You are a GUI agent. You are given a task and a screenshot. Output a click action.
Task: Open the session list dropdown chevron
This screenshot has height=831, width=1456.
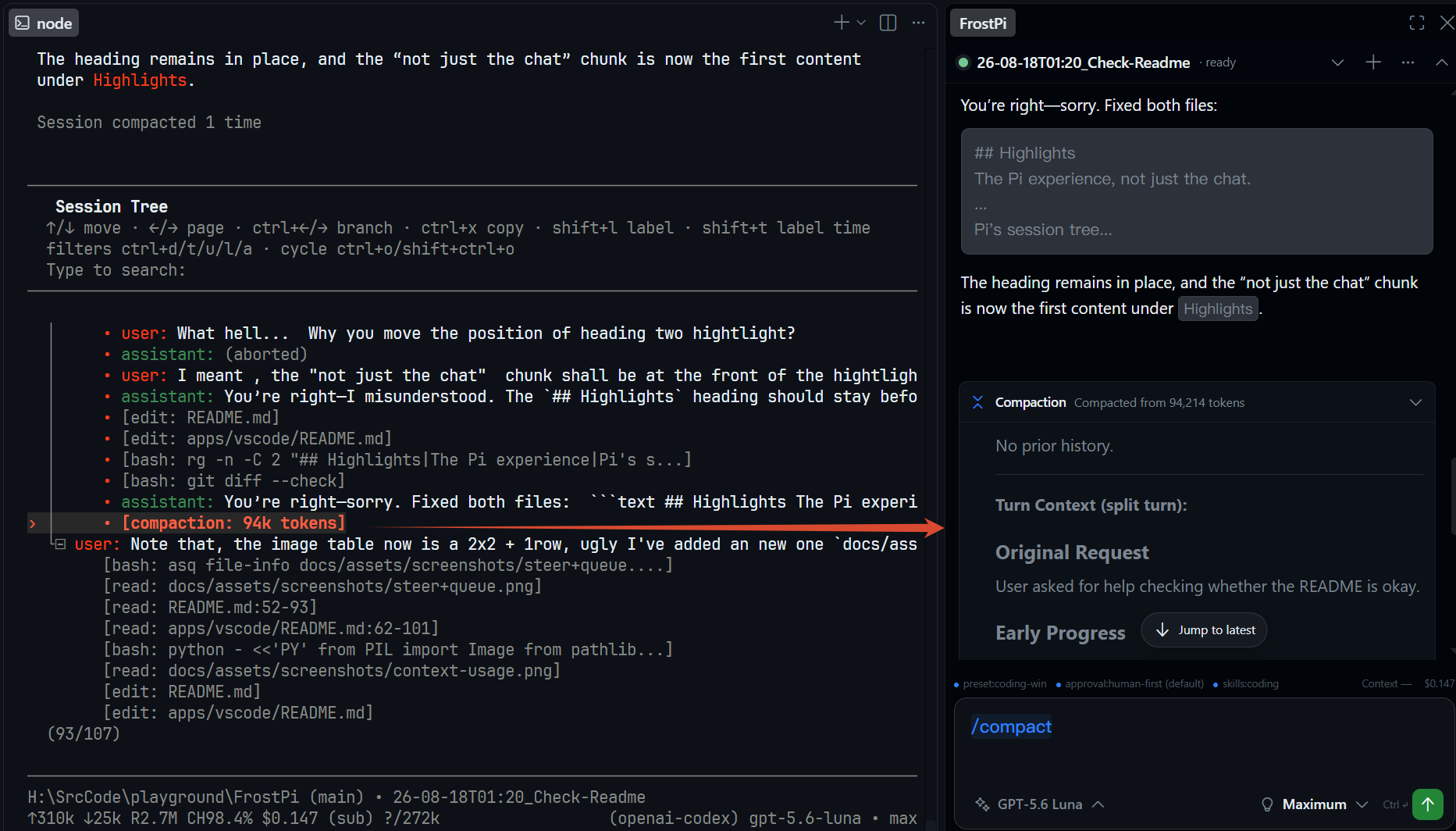point(1337,62)
